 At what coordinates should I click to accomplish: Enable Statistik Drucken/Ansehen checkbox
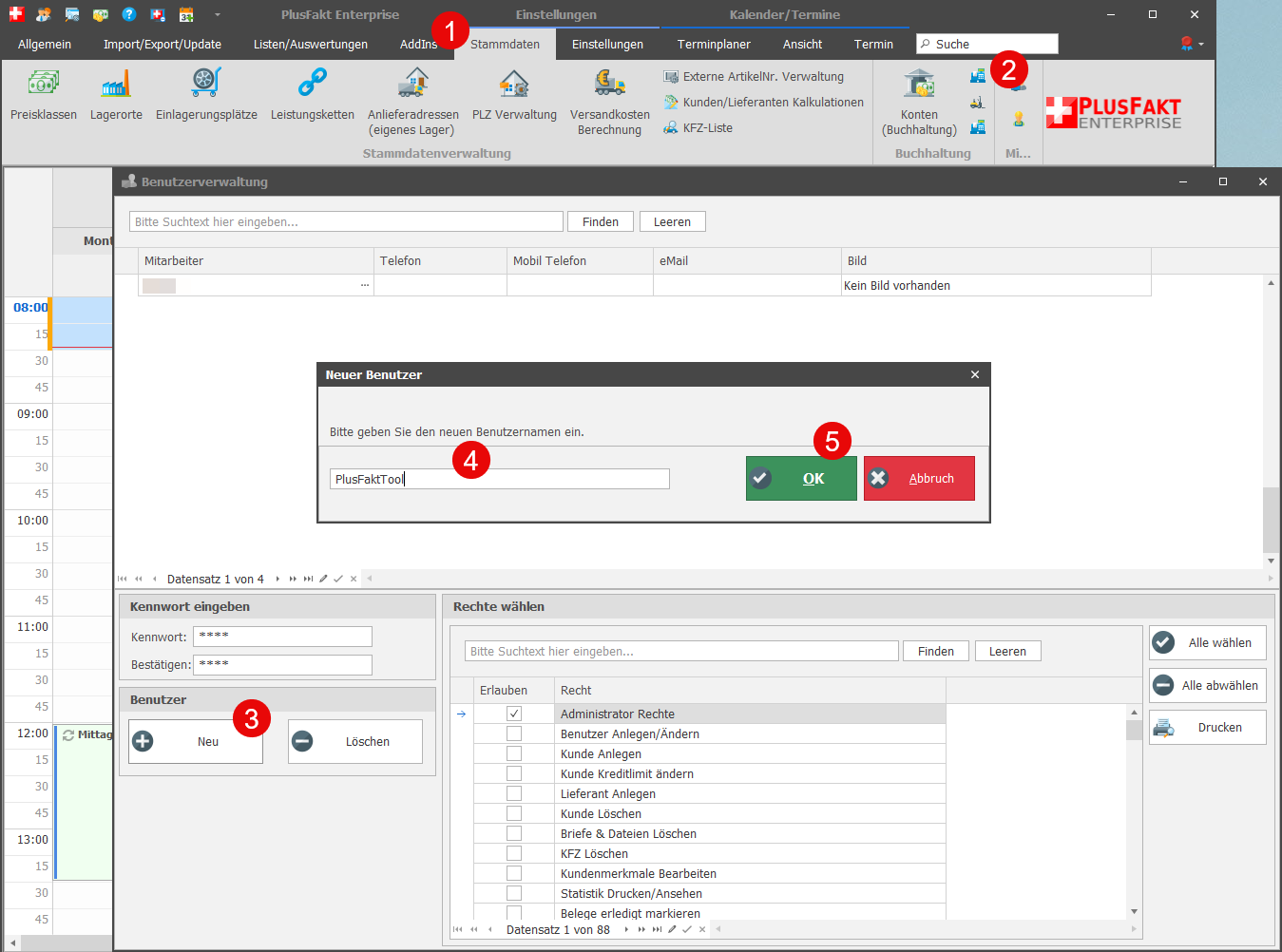click(x=514, y=893)
